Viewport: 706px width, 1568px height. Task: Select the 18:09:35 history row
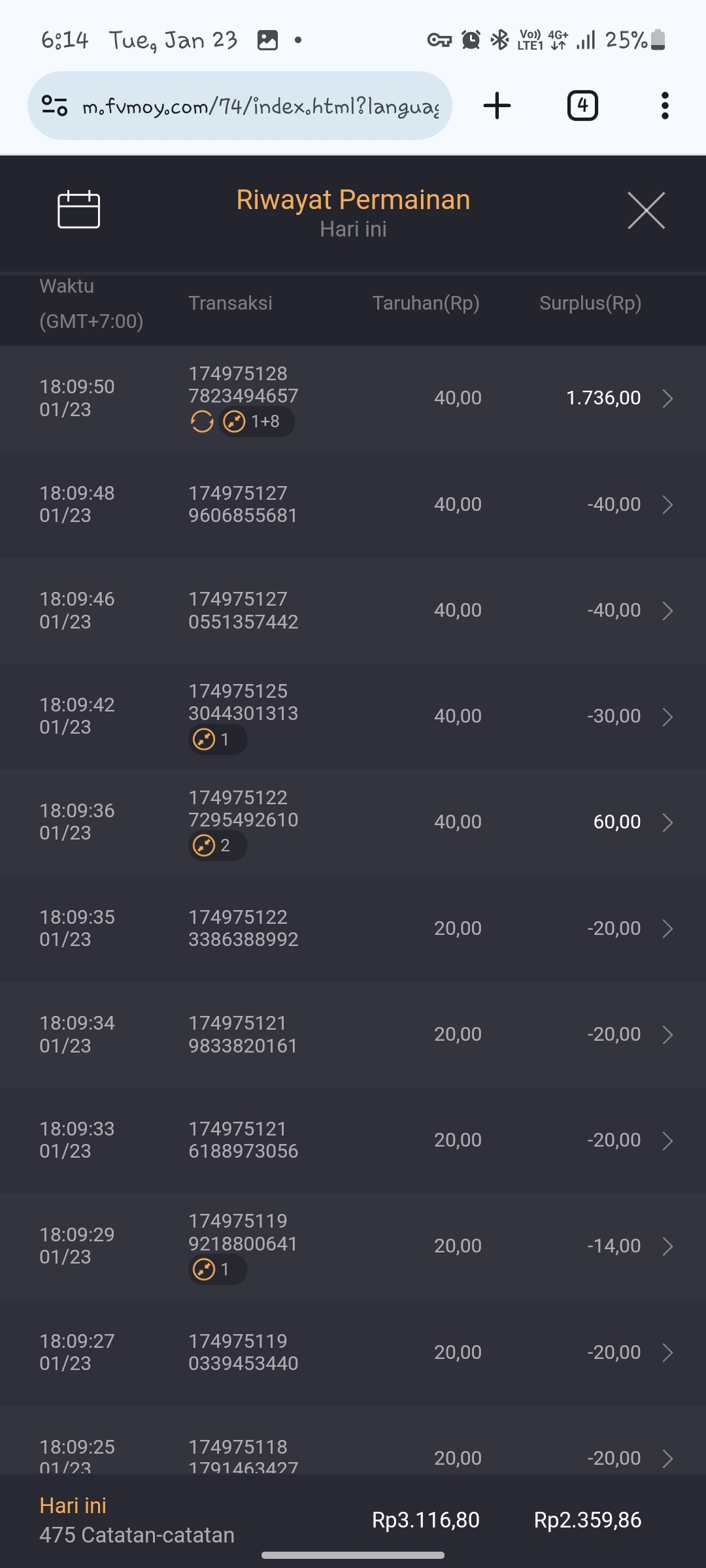click(x=353, y=928)
